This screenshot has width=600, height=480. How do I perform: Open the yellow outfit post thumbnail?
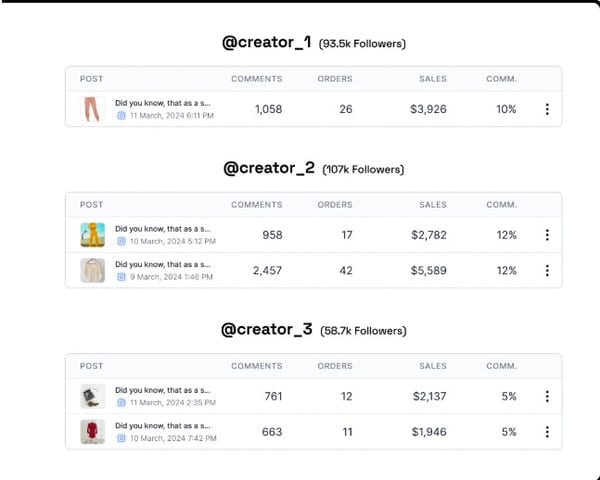coord(92,235)
